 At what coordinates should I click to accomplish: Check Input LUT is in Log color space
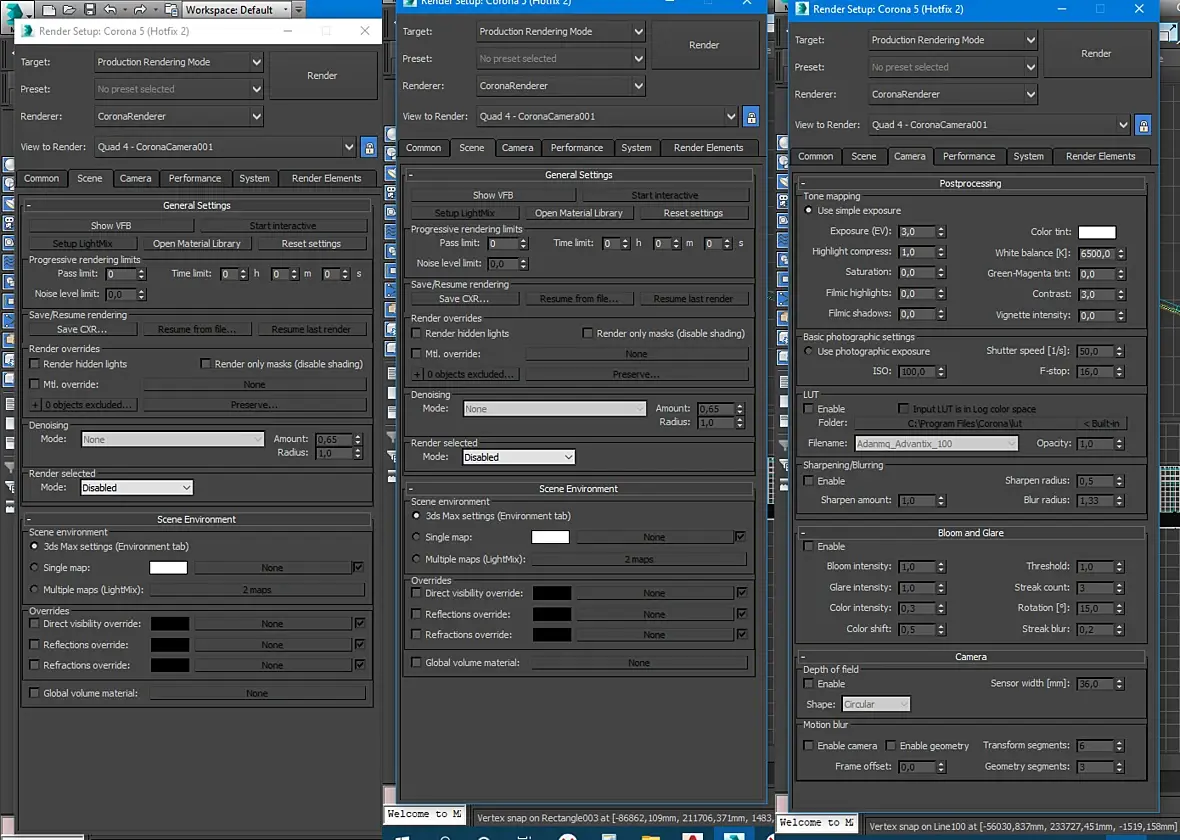tap(904, 409)
